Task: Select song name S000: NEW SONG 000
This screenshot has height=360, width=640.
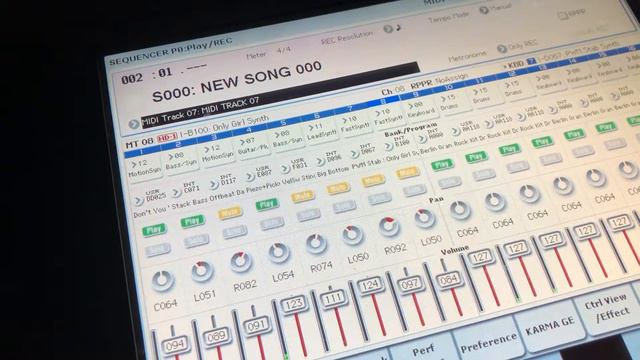Action: pos(237,82)
